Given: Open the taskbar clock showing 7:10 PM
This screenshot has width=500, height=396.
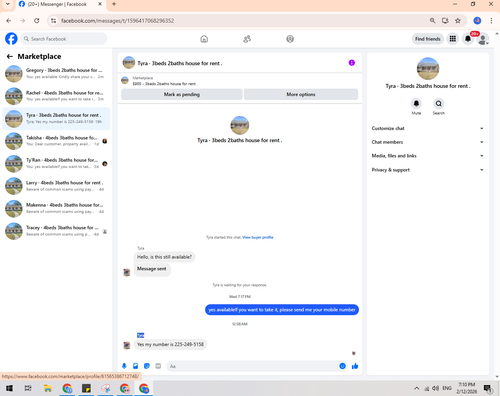Looking at the screenshot, I should (466, 388).
